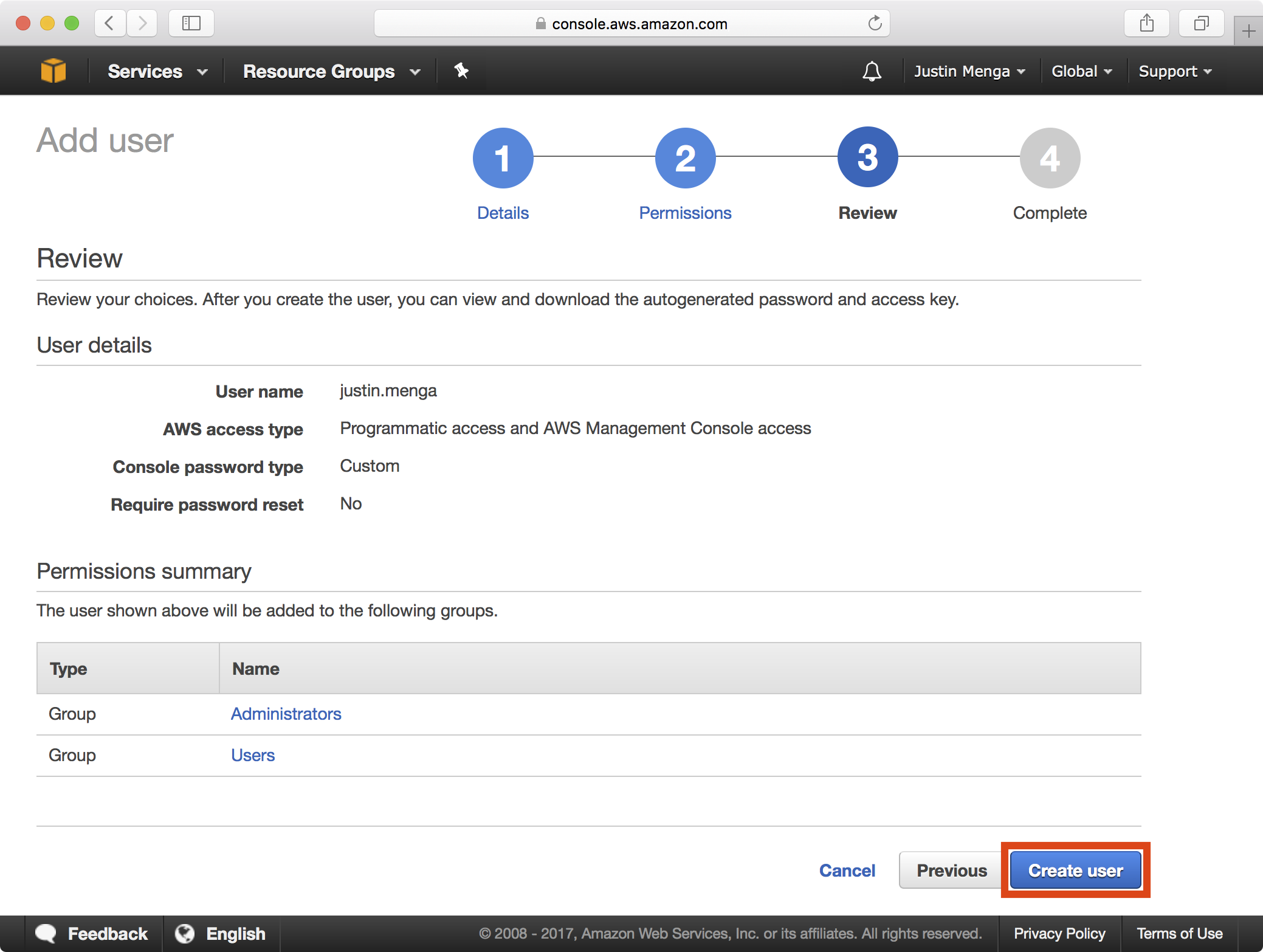Viewport: 1263px width, 952px height.
Task: Click the AWS cube logo icon
Action: [x=53, y=71]
